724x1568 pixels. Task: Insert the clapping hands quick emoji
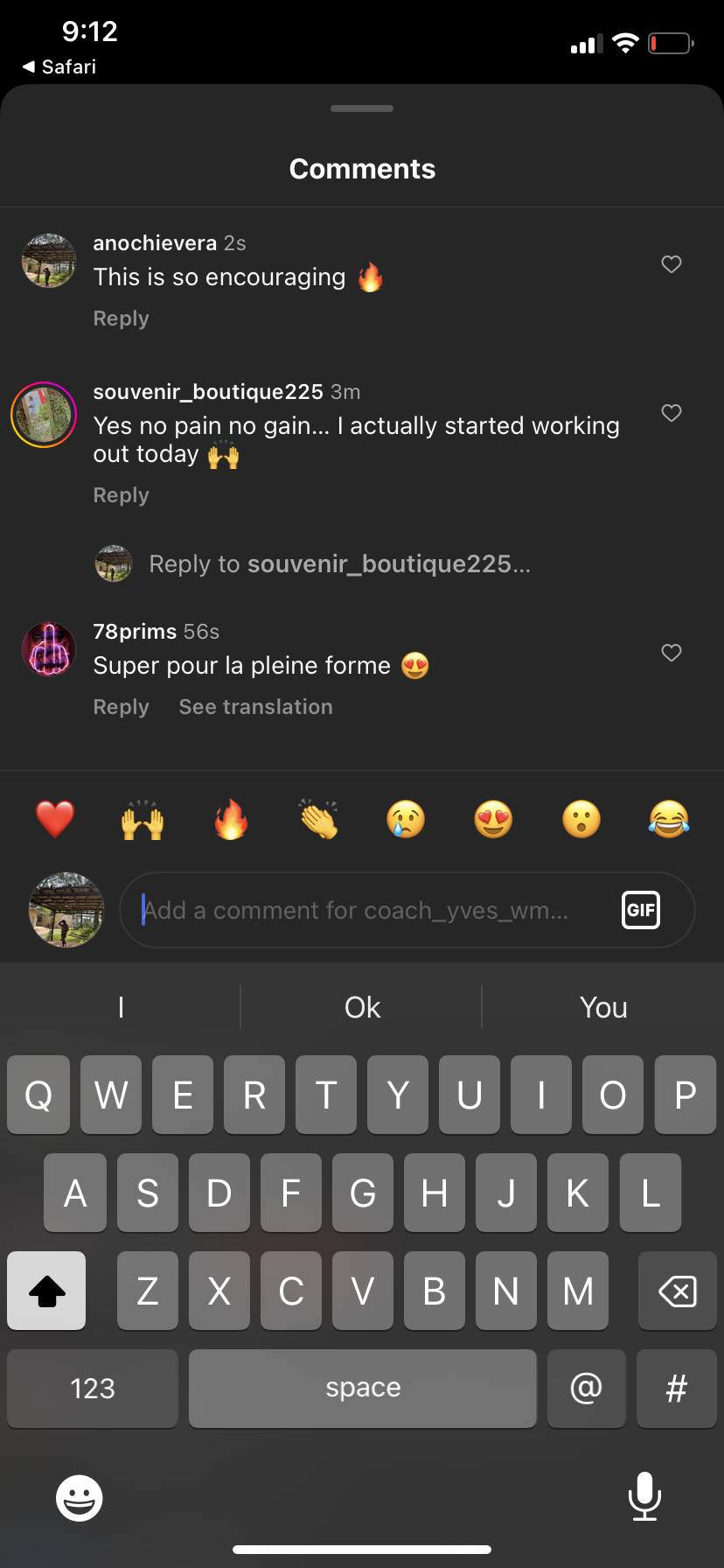pyautogui.click(x=318, y=820)
